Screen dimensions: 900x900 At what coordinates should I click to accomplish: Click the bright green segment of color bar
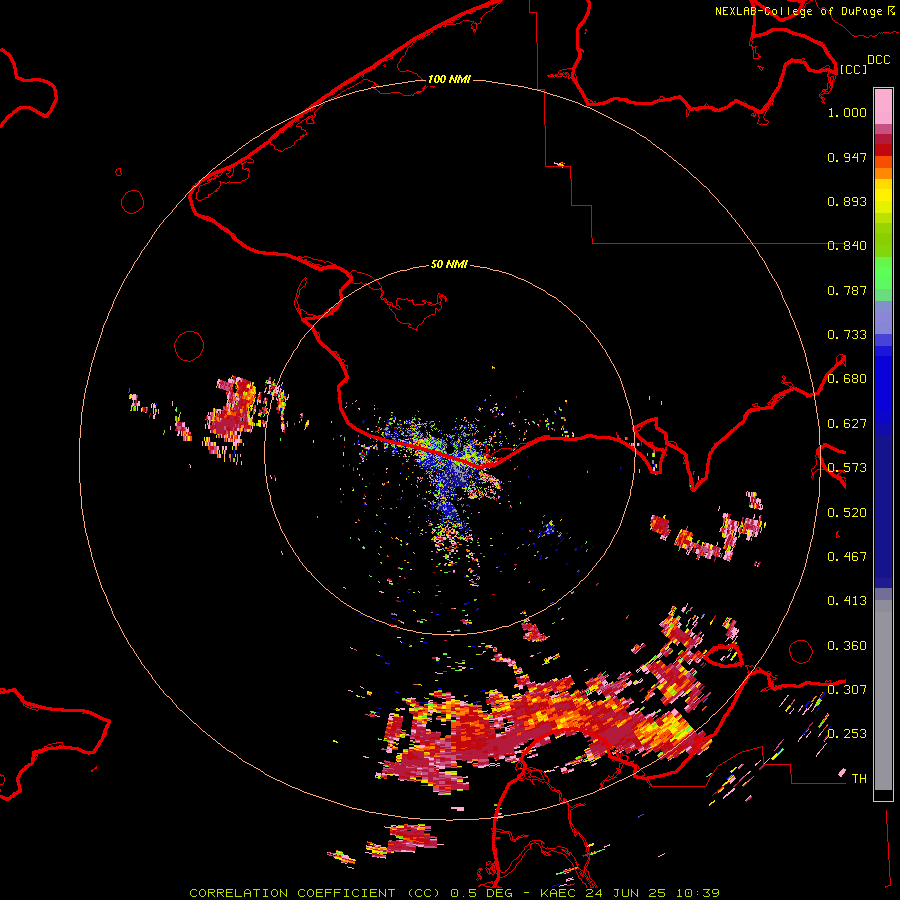click(x=883, y=273)
